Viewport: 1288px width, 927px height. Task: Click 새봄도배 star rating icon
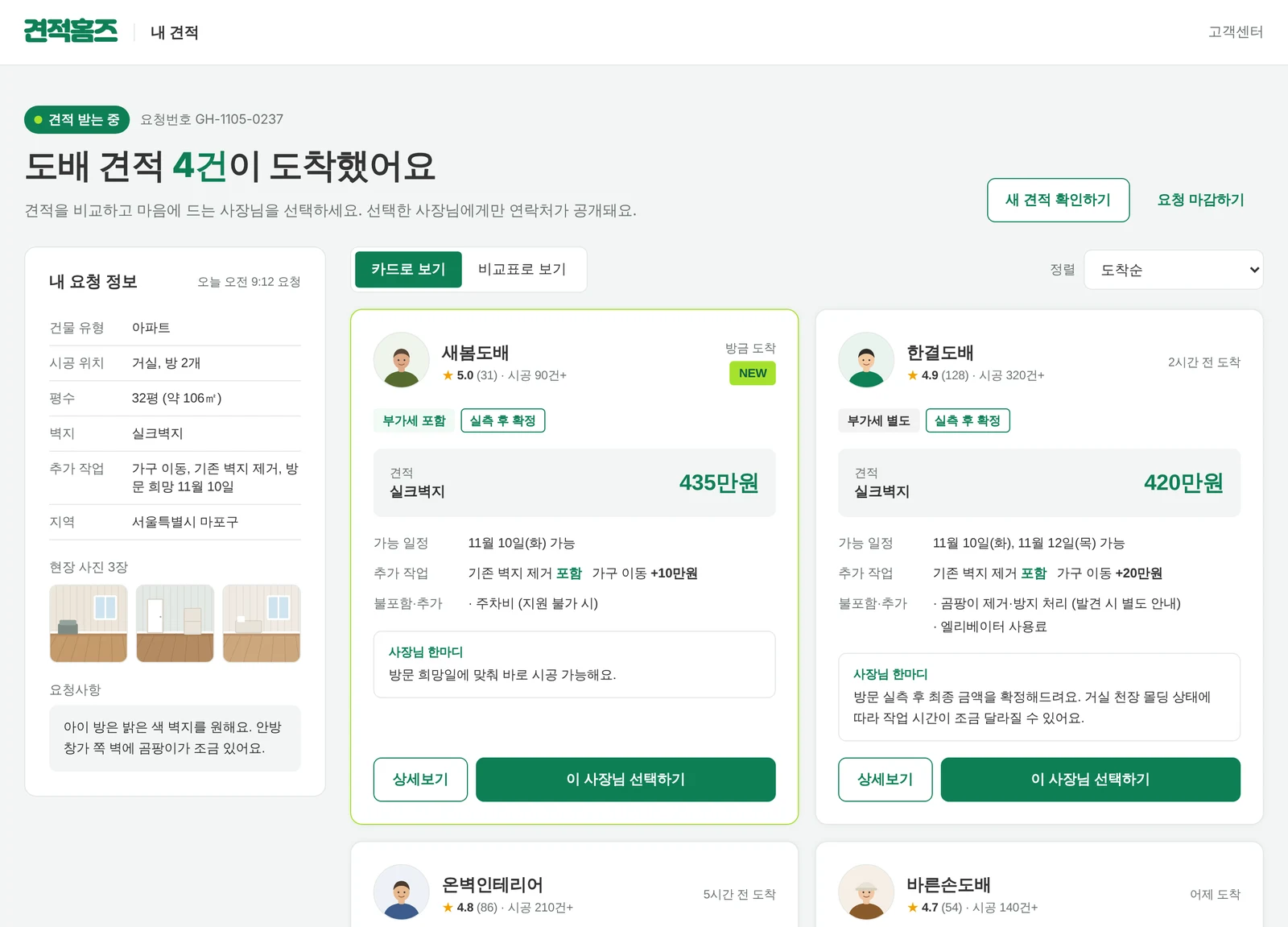[x=448, y=375]
